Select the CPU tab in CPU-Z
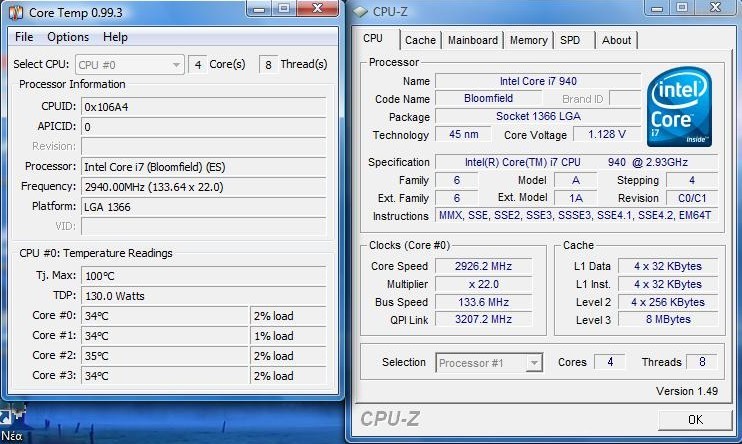 [373, 38]
